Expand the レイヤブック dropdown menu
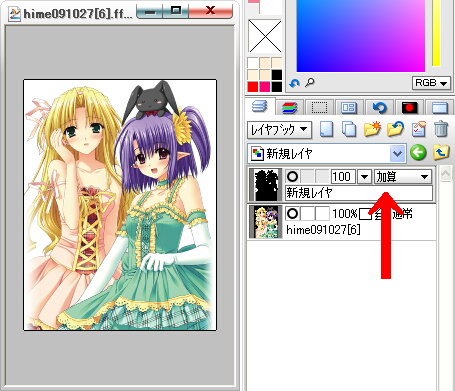Image resolution: width=455 pixels, height=391 pixels. click(279, 129)
